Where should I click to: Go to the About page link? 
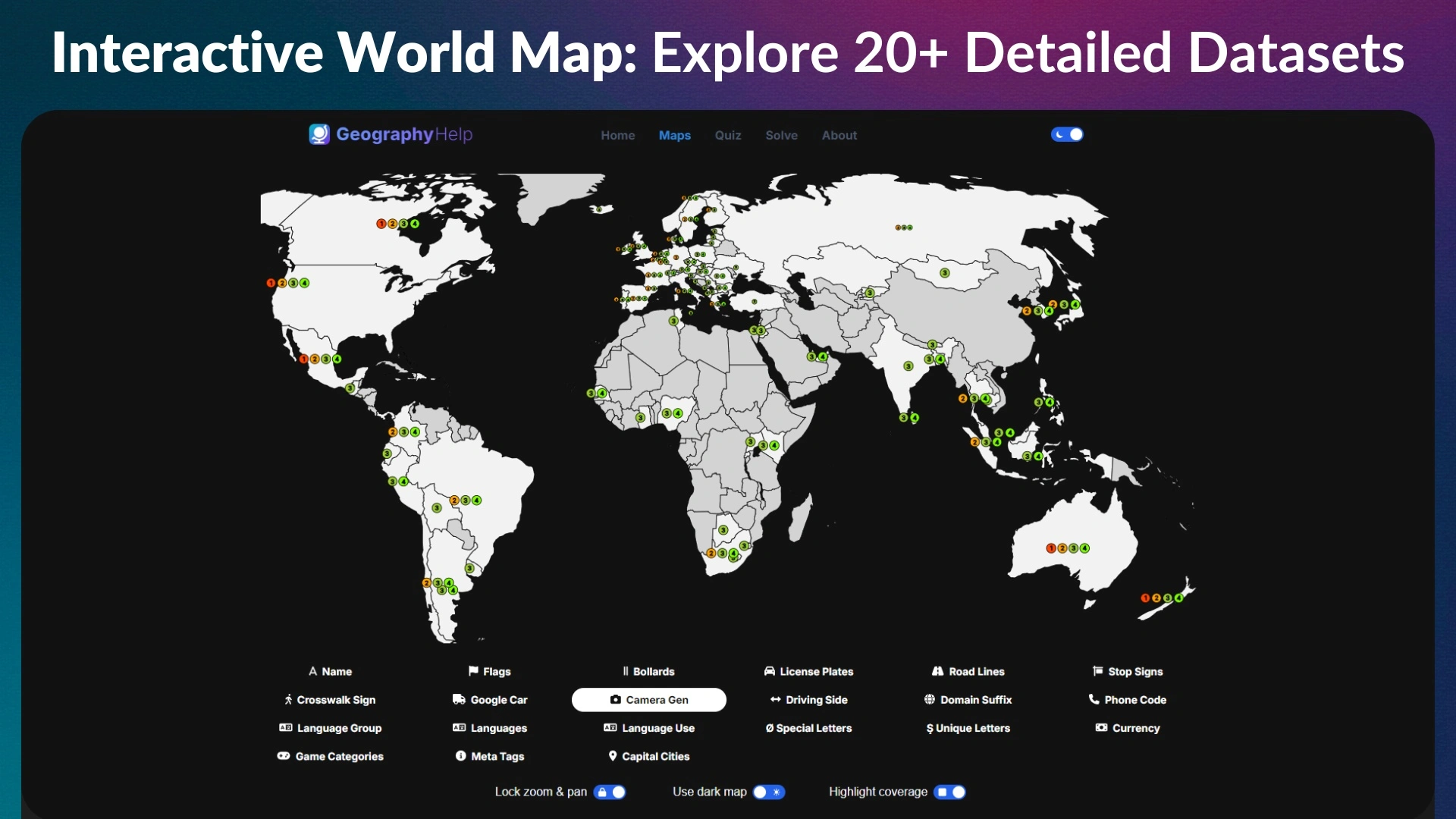click(839, 135)
